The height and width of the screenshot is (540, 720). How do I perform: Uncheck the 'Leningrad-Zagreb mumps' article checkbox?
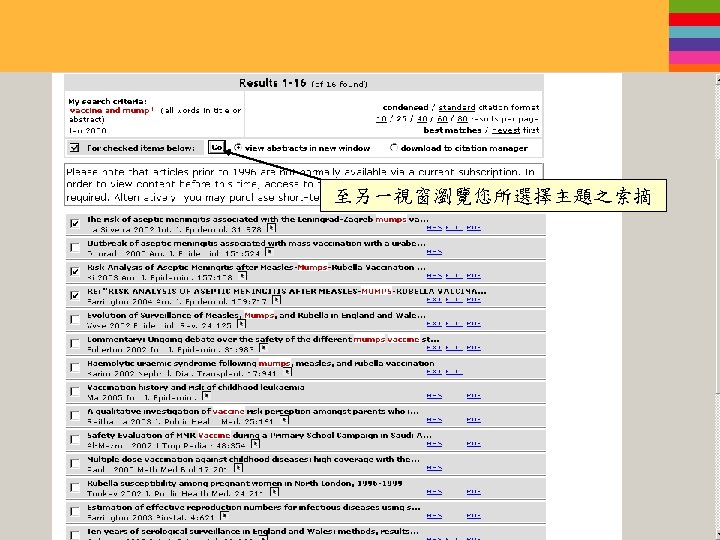[75, 224]
